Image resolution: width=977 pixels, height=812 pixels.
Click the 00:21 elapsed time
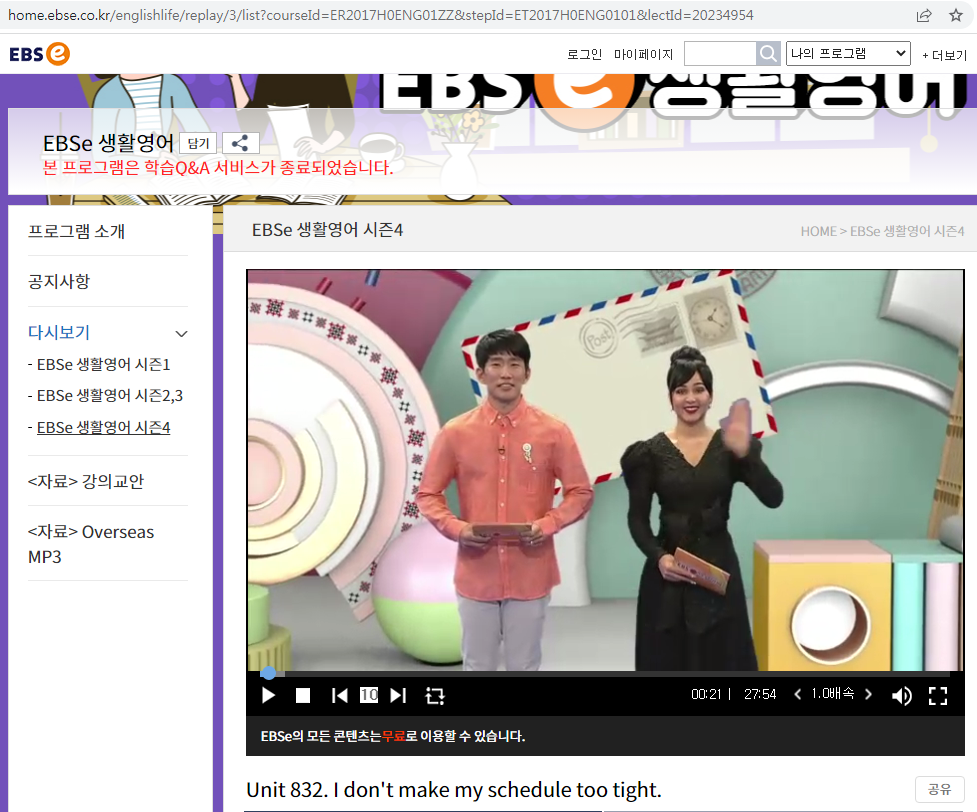pyautogui.click(x=706, y=694)
